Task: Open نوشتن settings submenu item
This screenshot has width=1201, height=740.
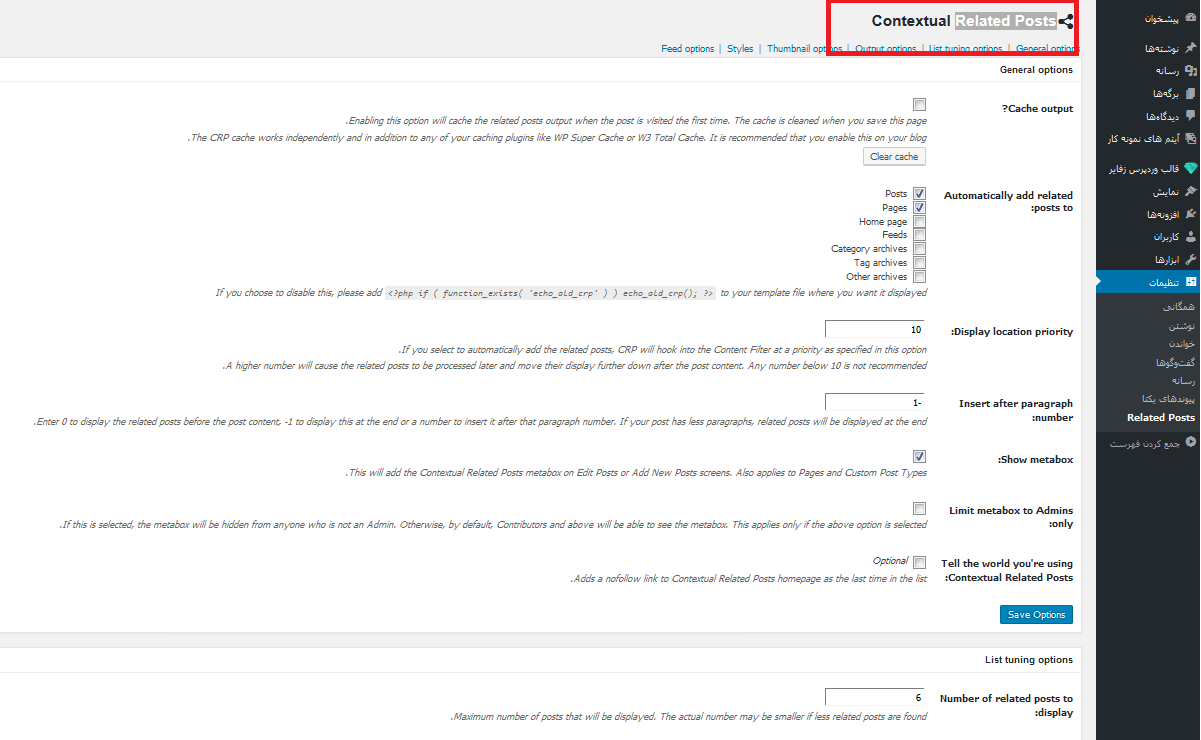Action: (x=1181, y=327)
